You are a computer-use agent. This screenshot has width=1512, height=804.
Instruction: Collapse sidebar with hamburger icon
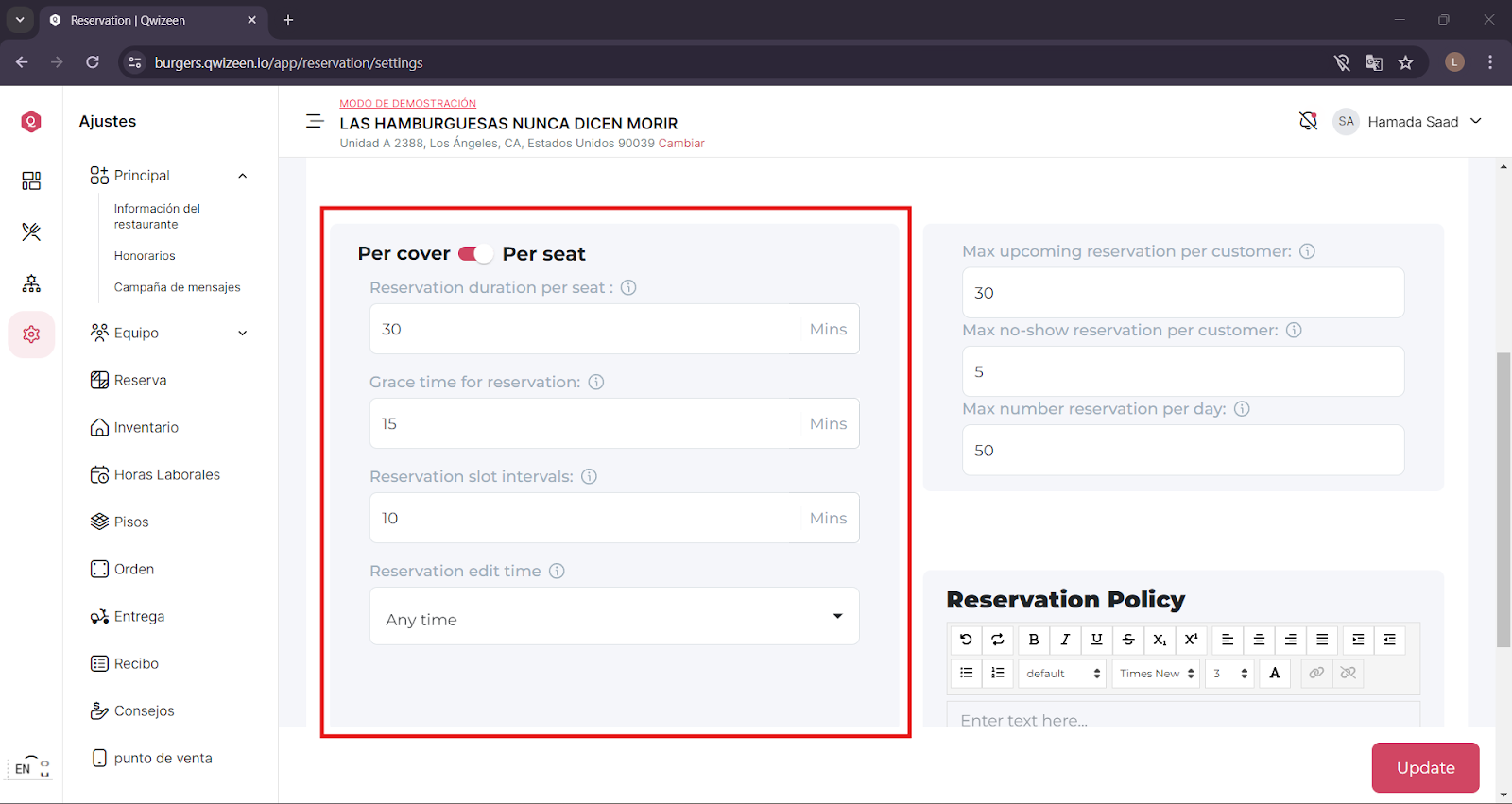coord(315,121)
